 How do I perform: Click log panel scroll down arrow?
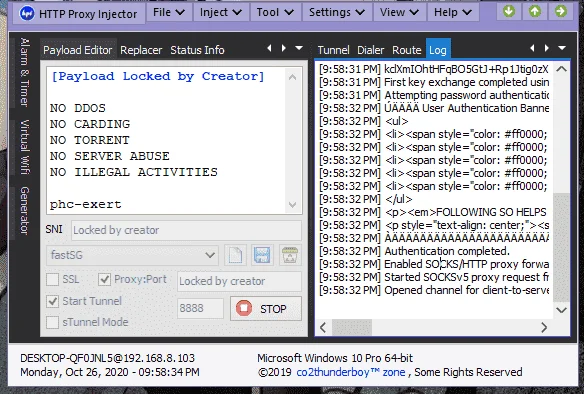561,310
